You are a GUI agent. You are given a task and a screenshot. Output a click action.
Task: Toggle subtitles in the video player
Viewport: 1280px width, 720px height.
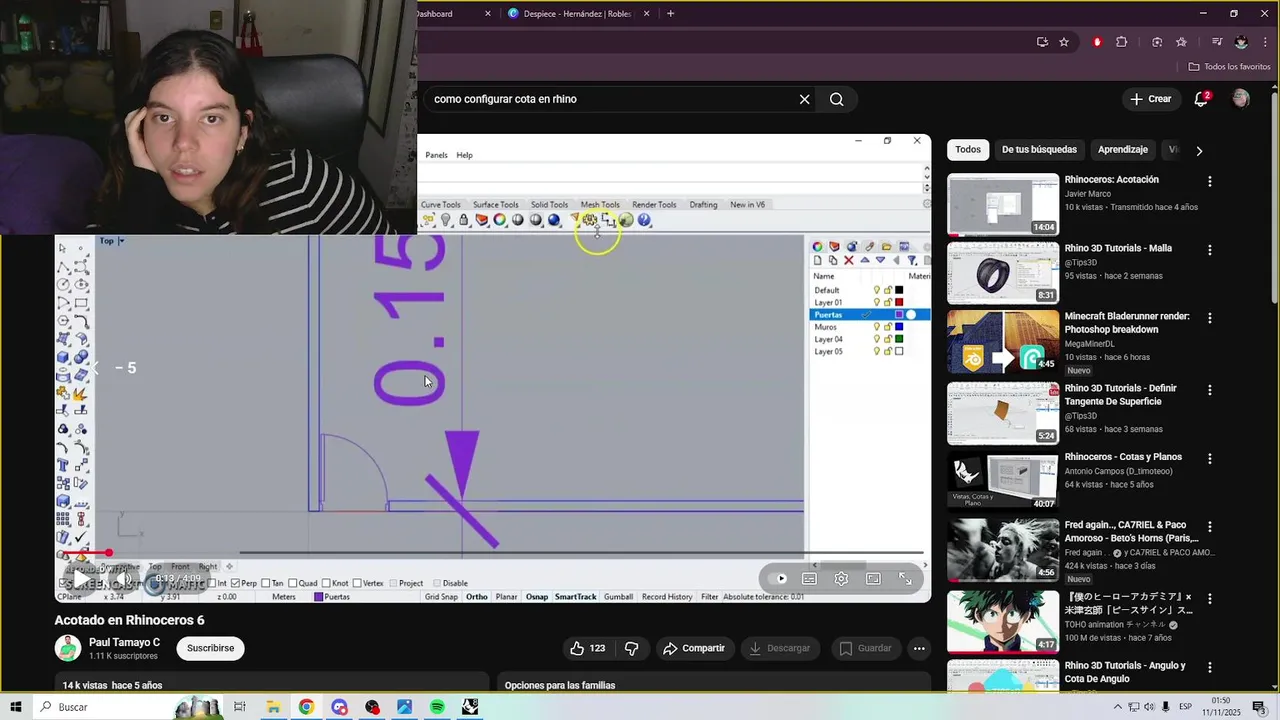point(809,578)
